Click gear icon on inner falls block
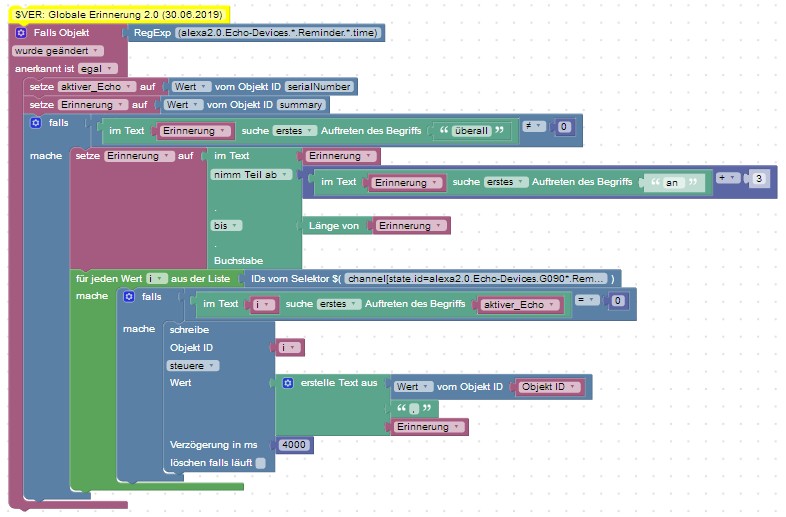The image size is (786, 517). [x=128, y=297]
